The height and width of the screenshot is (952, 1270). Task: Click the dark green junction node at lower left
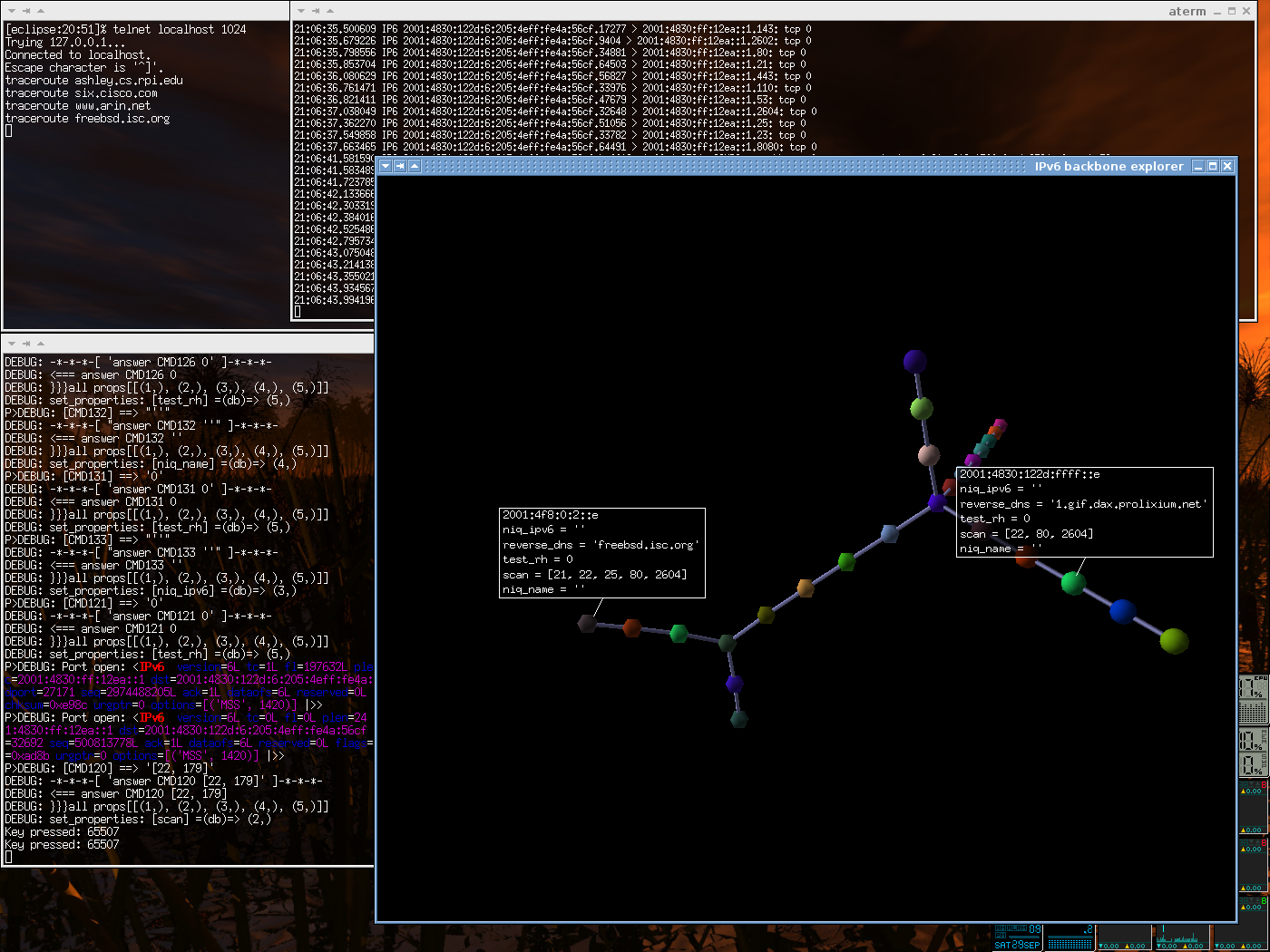click(x=727, y=643)
